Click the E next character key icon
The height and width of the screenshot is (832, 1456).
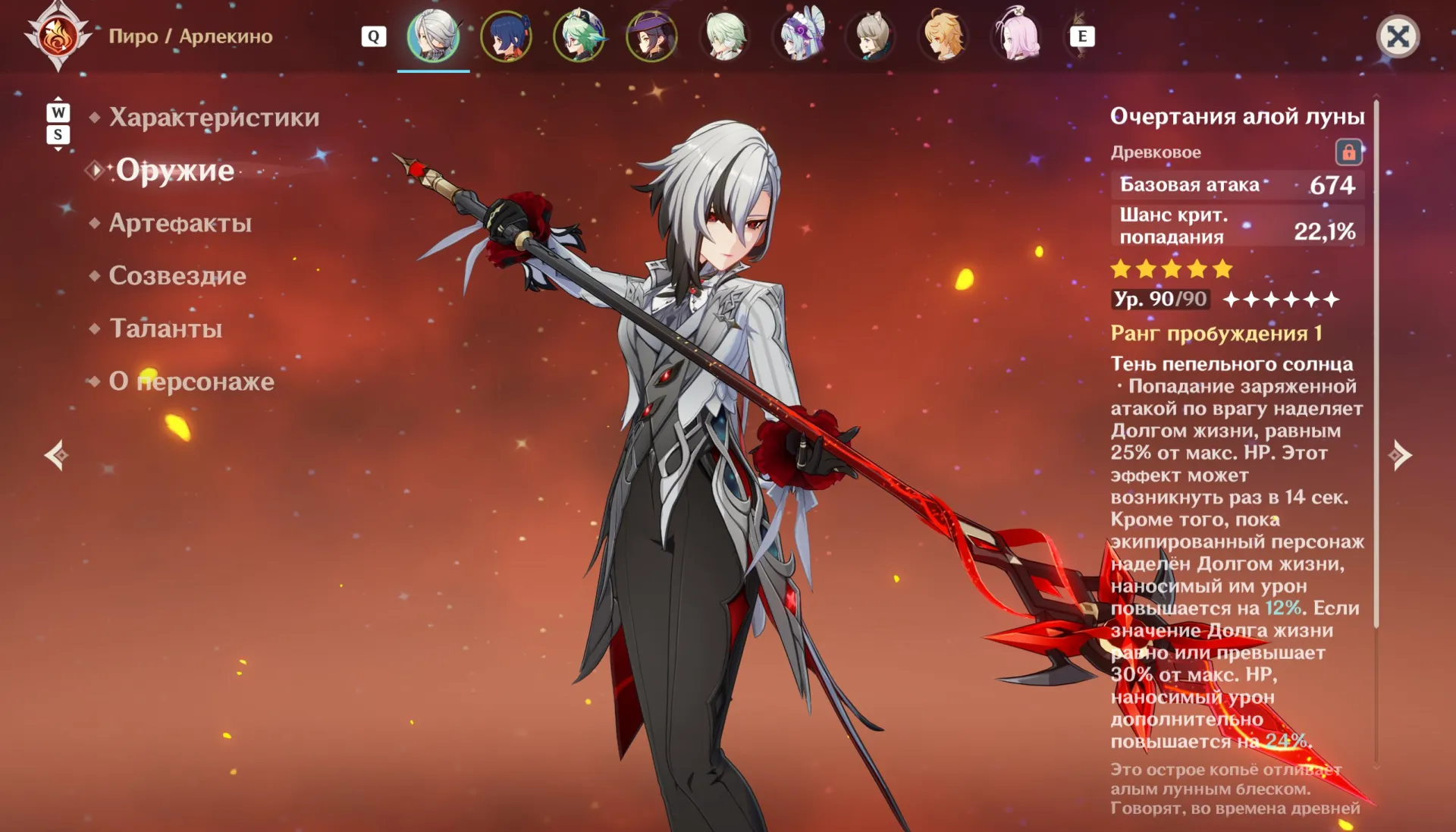[1082, 36]
